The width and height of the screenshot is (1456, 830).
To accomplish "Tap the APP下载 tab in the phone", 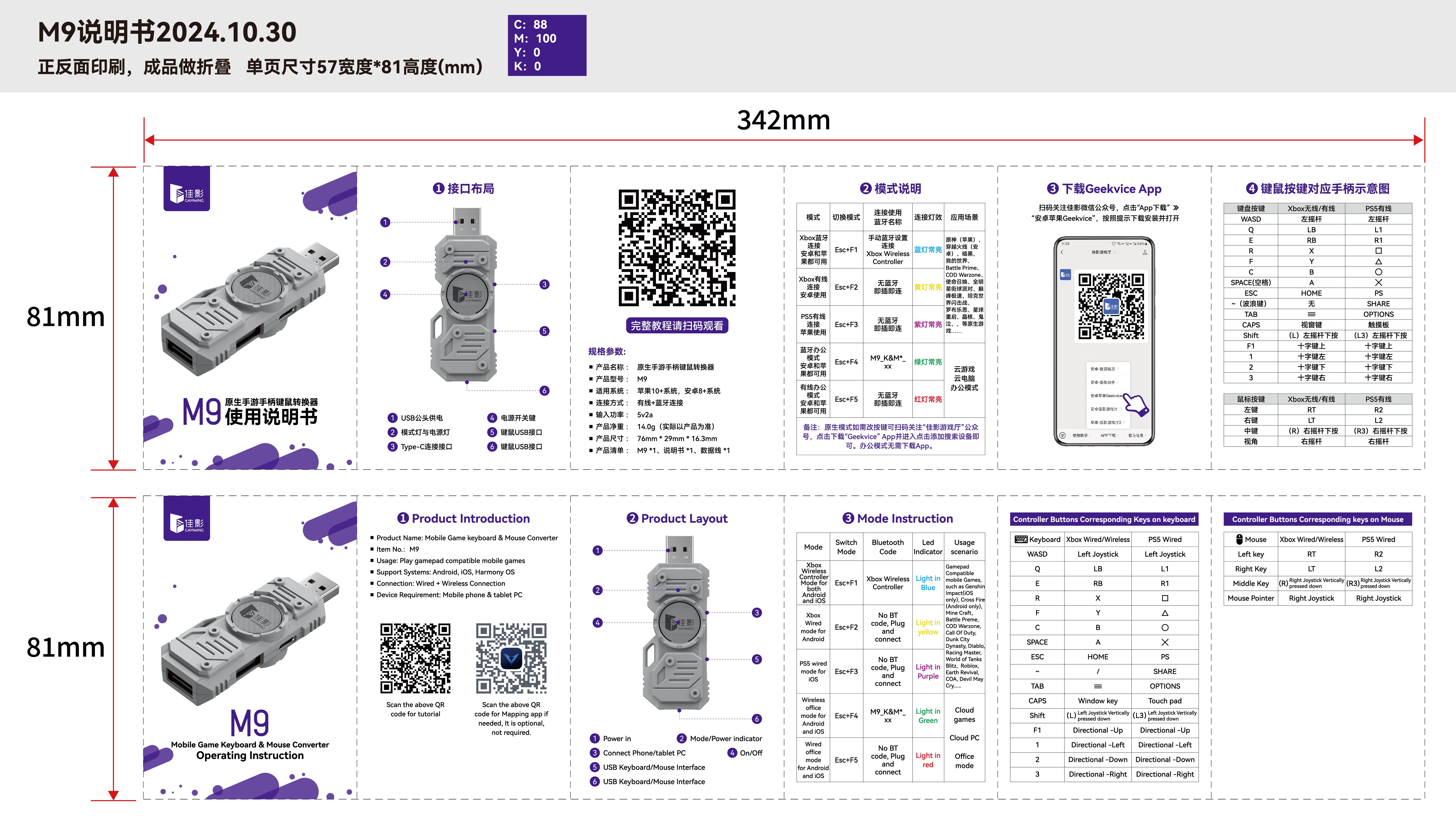I will (1108, 435).
